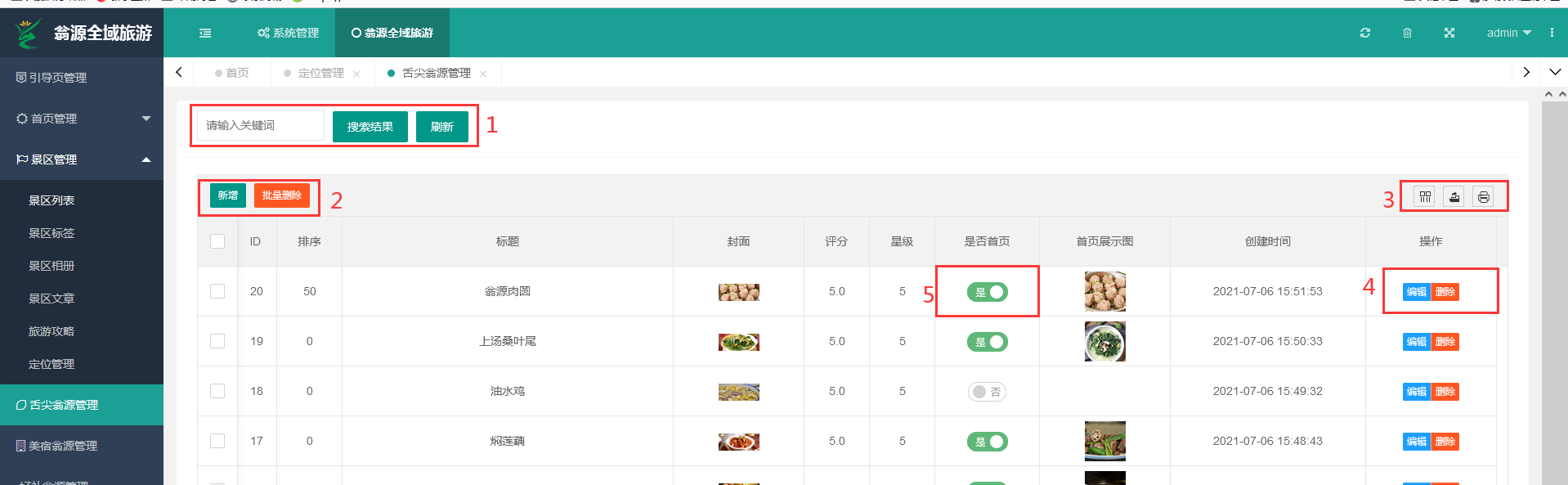The height and width of the screenshot is (485, 1568).
Task: Focus the 请输入关键词 search field
Action: tap(261, 125)
